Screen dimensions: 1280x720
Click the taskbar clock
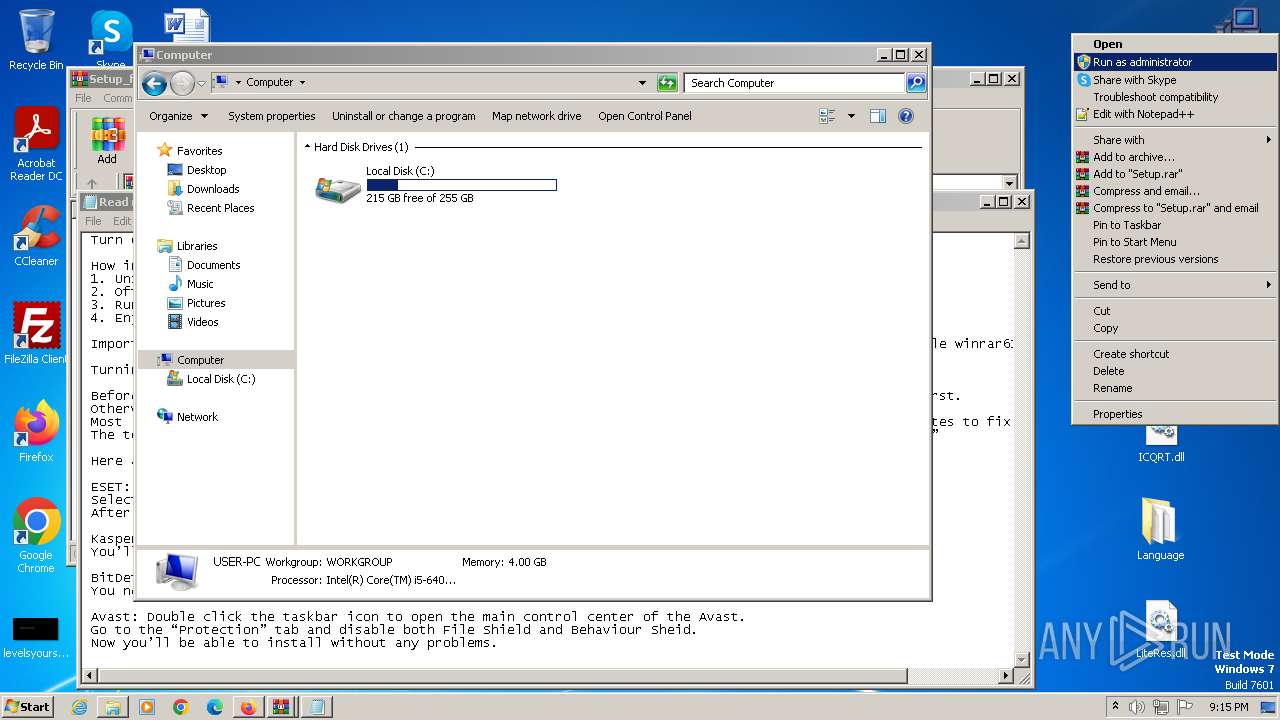(x=1227, y=707)
